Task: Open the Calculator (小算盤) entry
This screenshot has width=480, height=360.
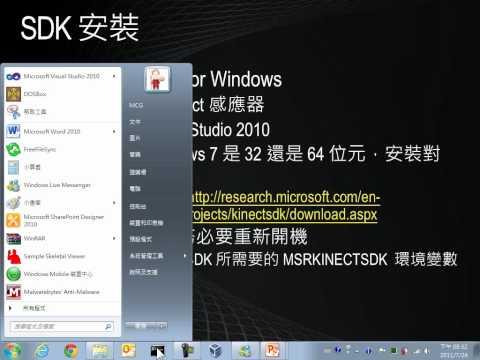Action: (x=62, y=167)
